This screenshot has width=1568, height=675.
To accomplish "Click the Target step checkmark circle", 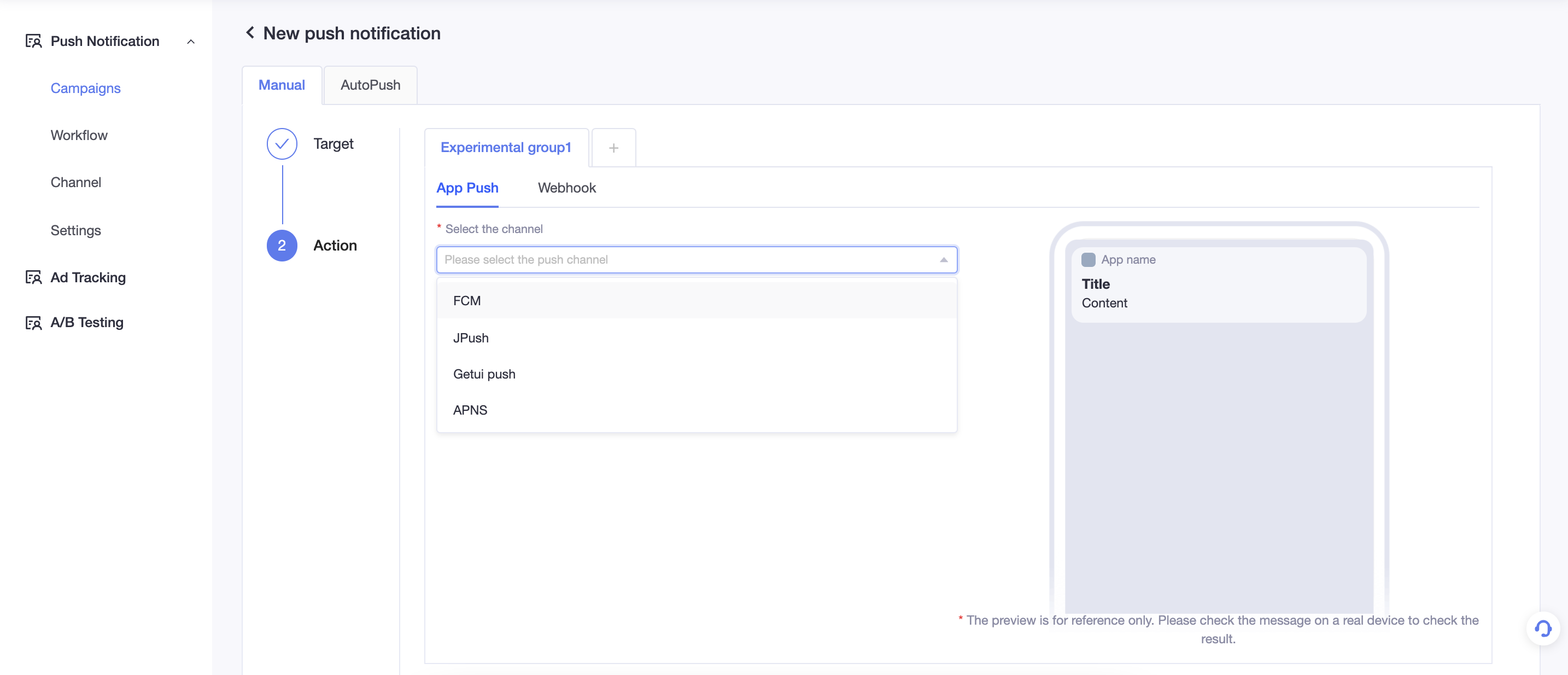I will pos(282,144).
